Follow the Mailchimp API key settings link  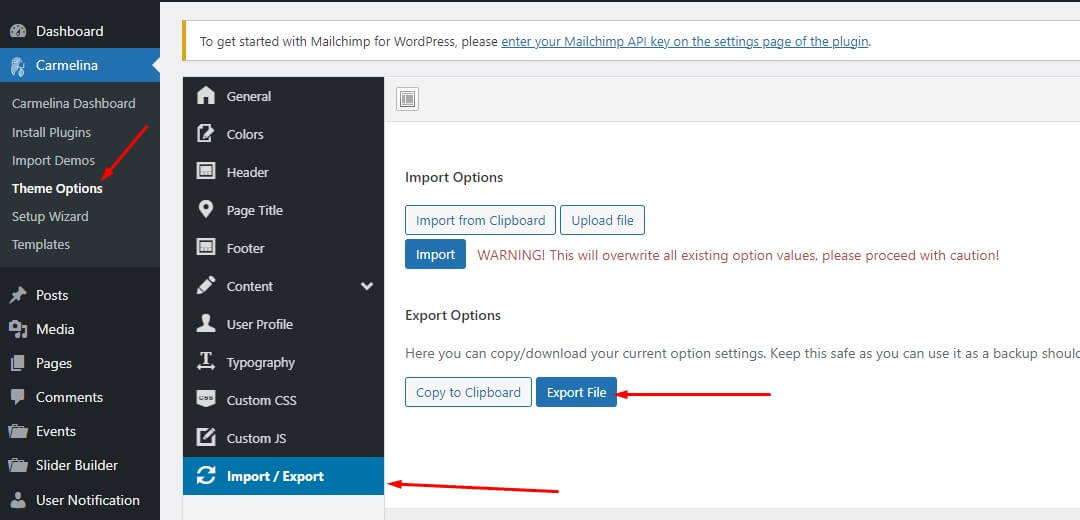click(684, 42)
